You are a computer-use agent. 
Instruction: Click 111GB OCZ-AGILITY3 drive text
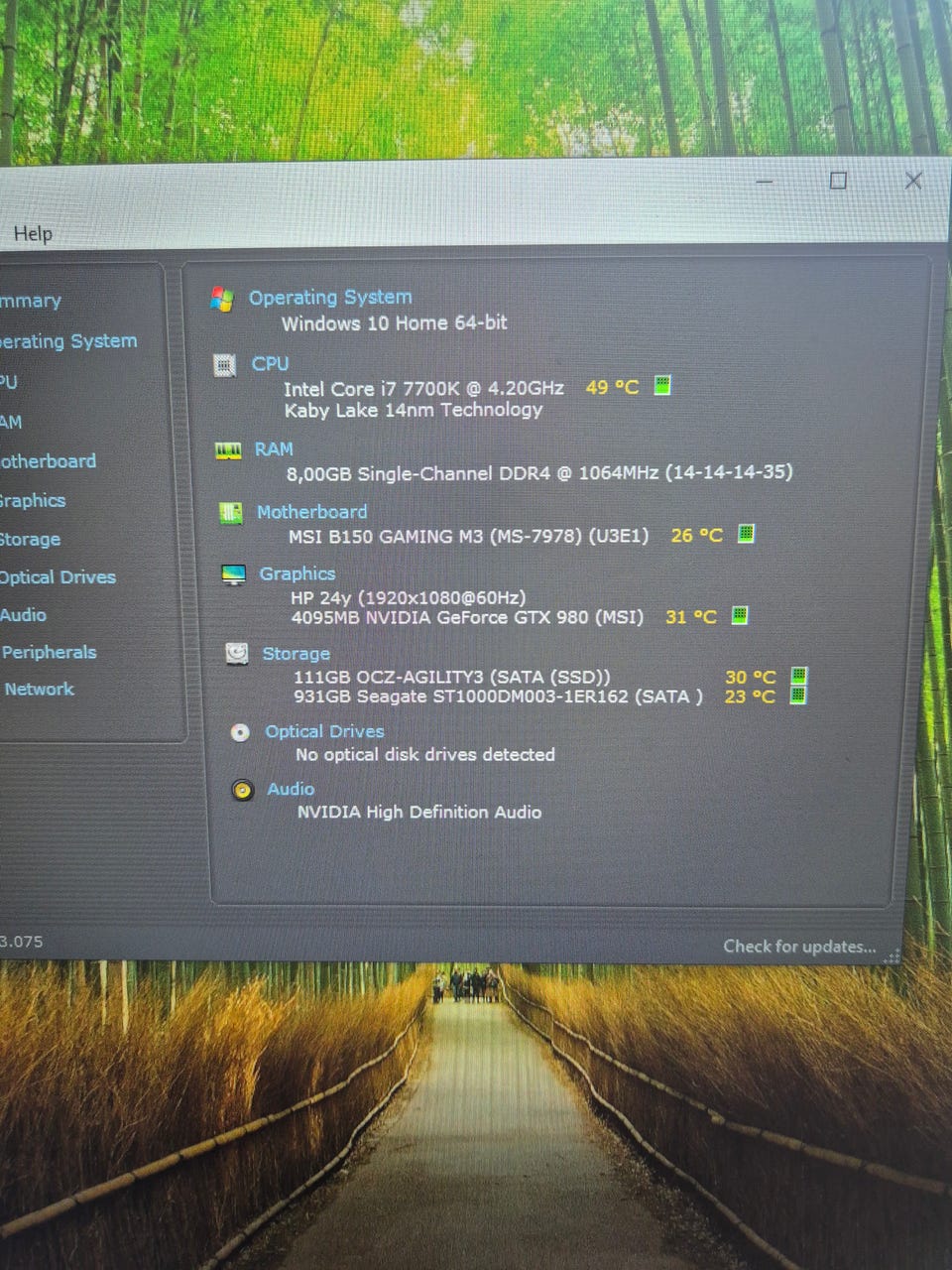(x=451, y=677)
